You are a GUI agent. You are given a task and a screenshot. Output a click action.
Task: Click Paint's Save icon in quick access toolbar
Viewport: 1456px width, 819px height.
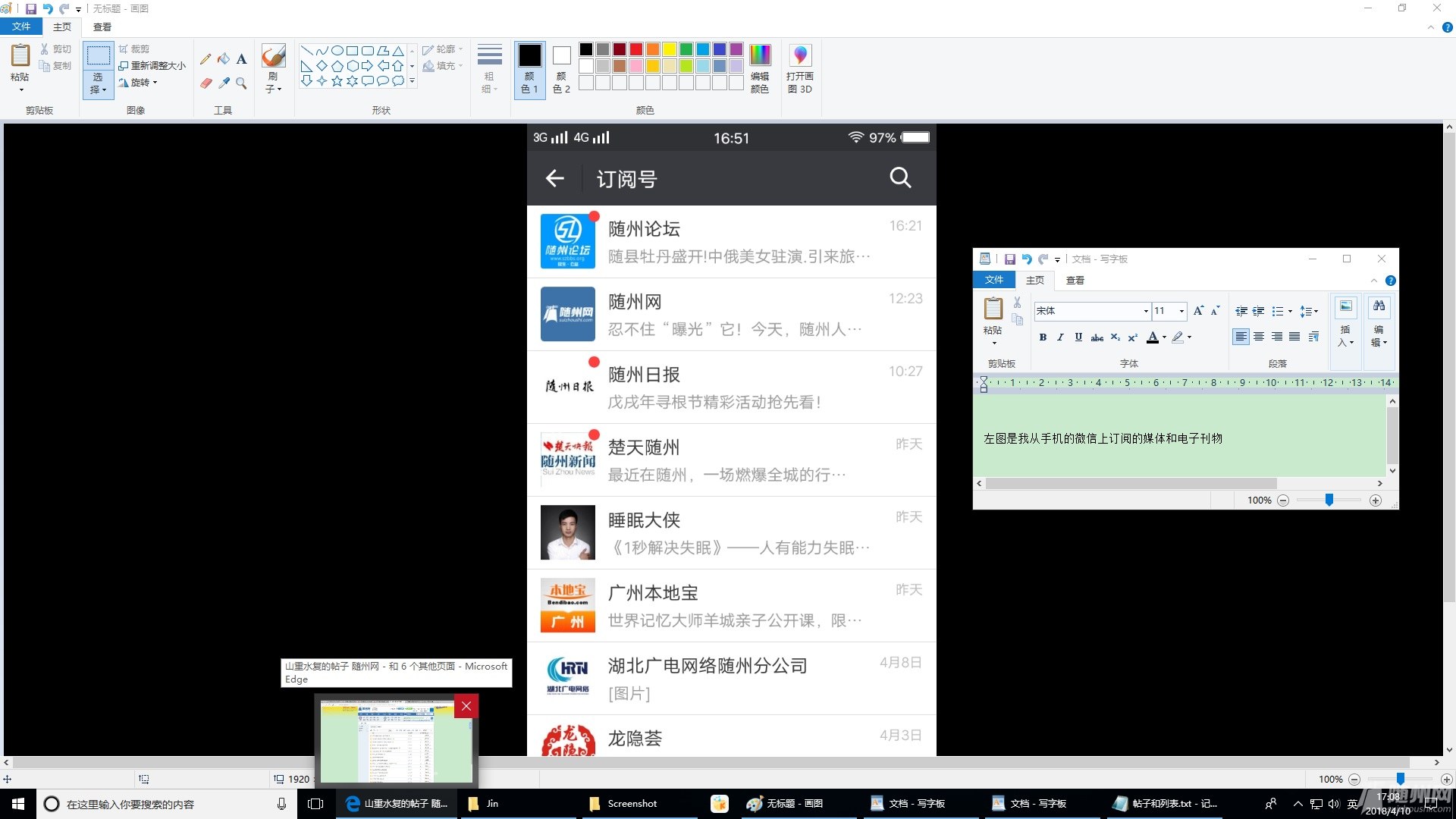(x=31, y=8)
